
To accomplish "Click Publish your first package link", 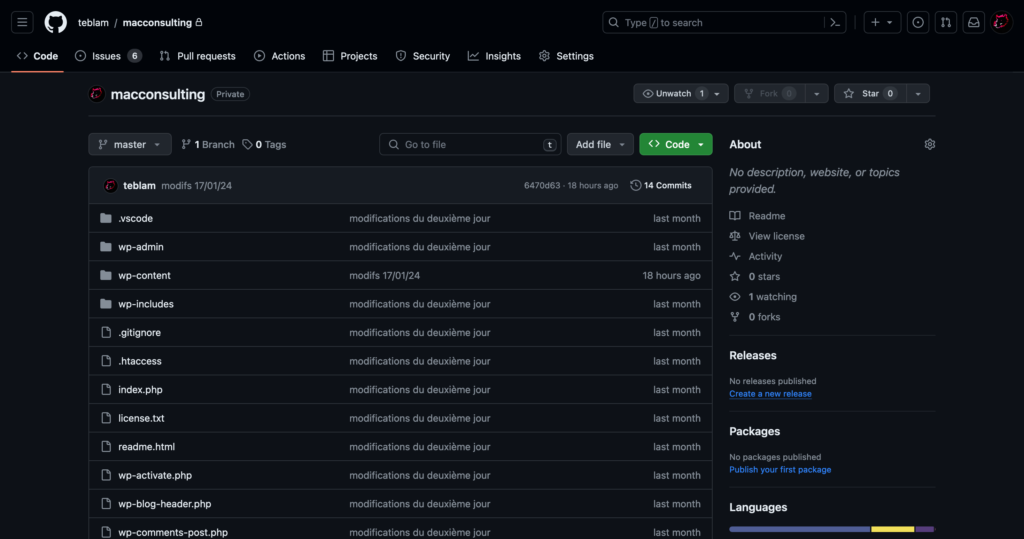I will (780, 470).
